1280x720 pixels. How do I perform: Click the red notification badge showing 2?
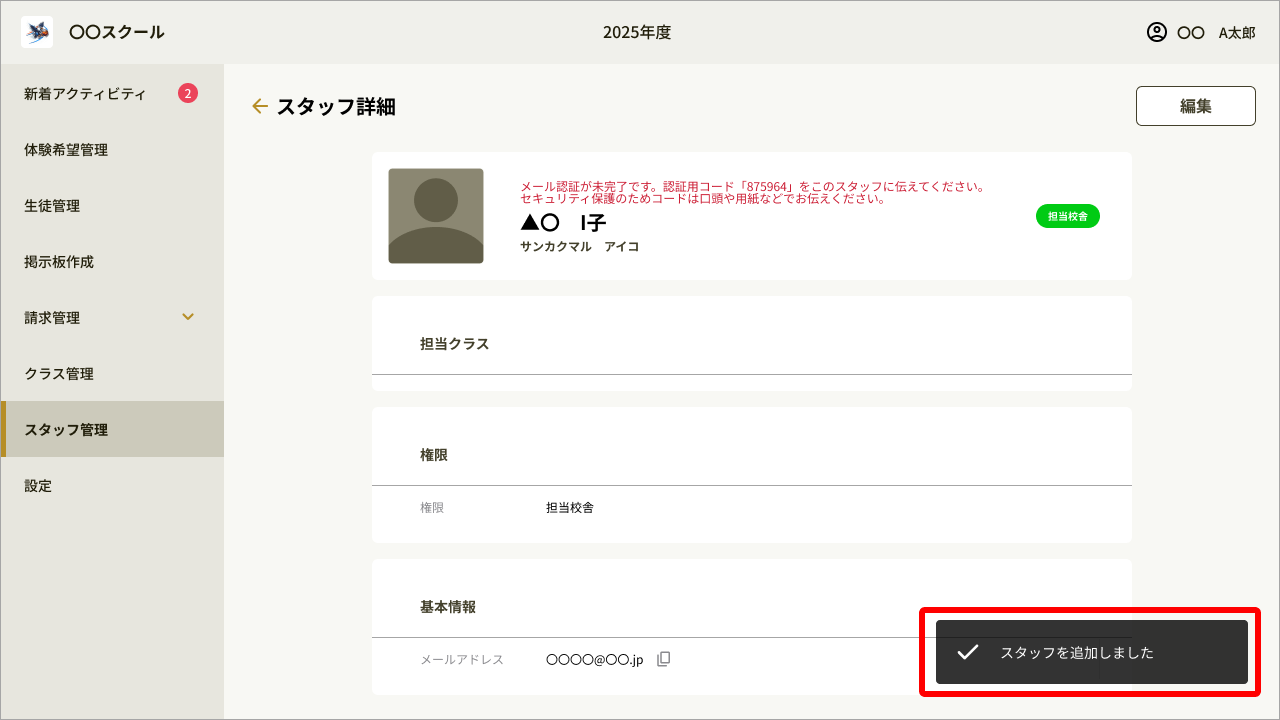coord(189,92)
